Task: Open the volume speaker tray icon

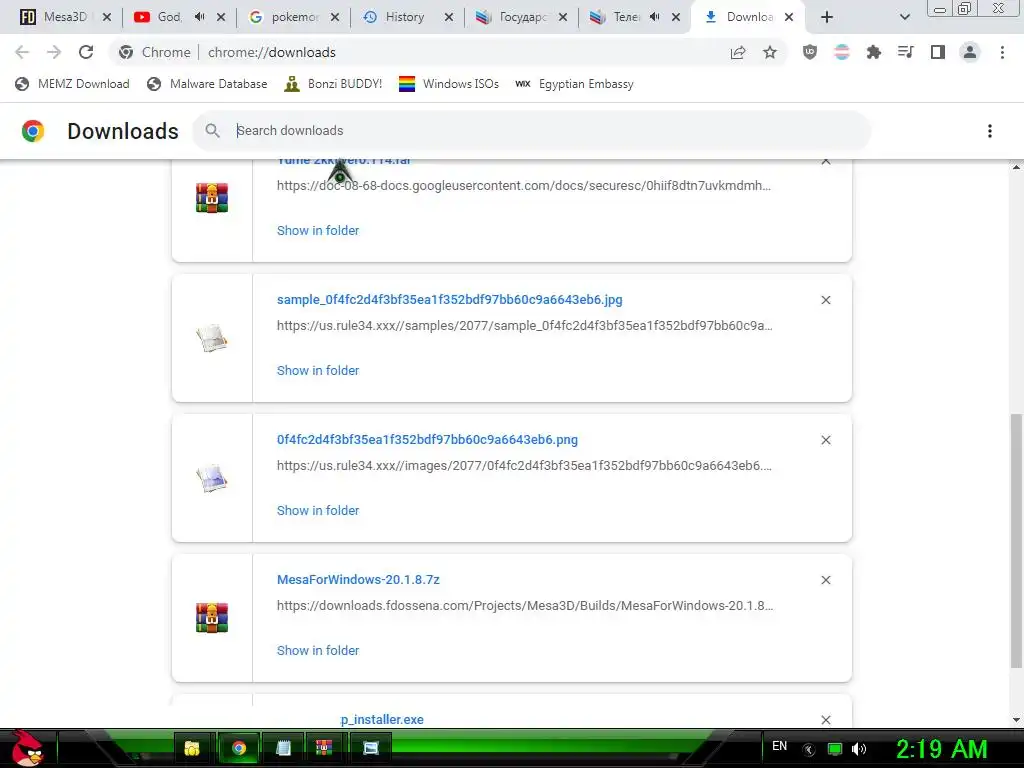Action: click(x=859, y=749)
